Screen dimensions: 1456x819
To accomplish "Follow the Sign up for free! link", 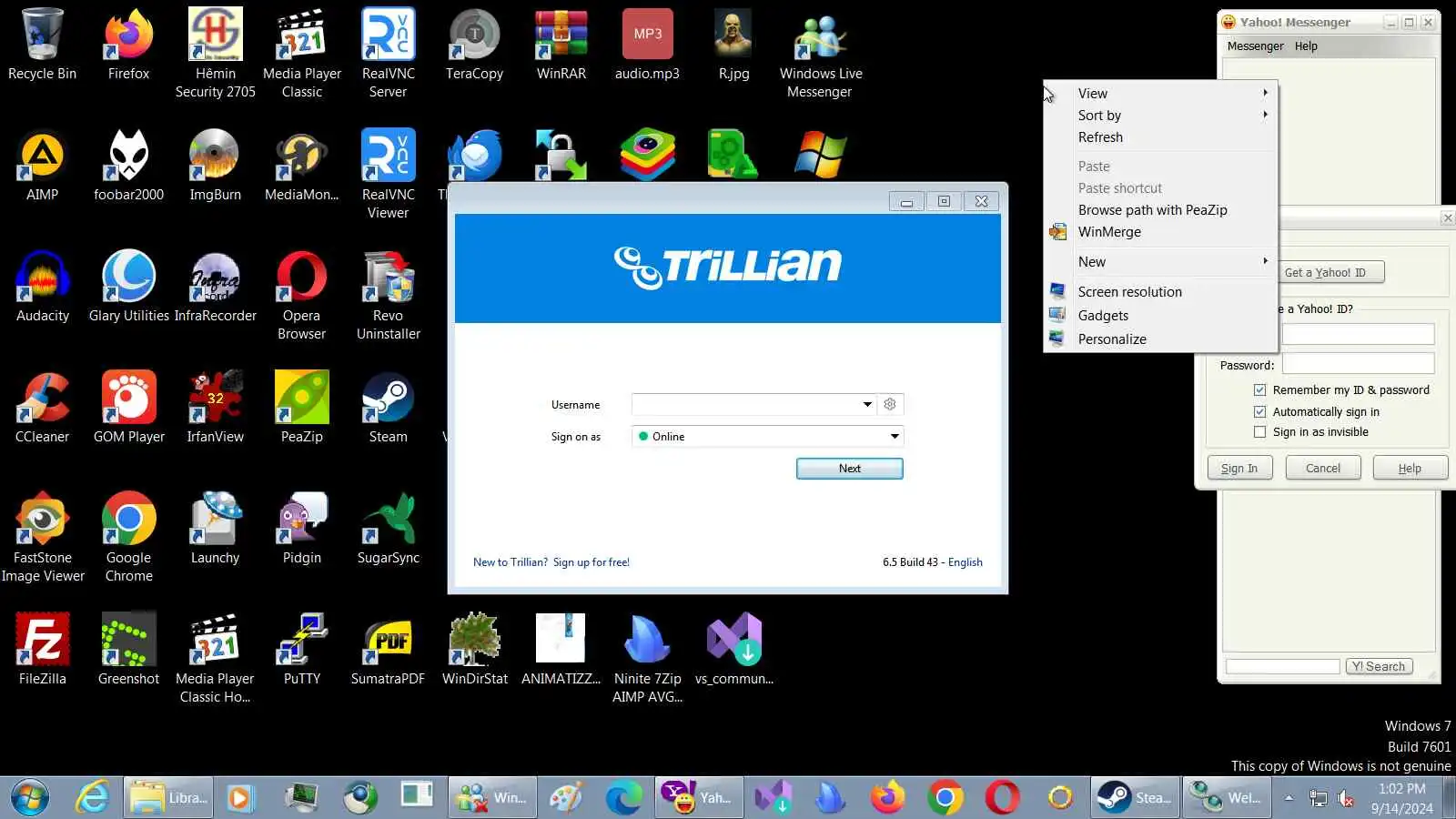I will coord(591,561).
